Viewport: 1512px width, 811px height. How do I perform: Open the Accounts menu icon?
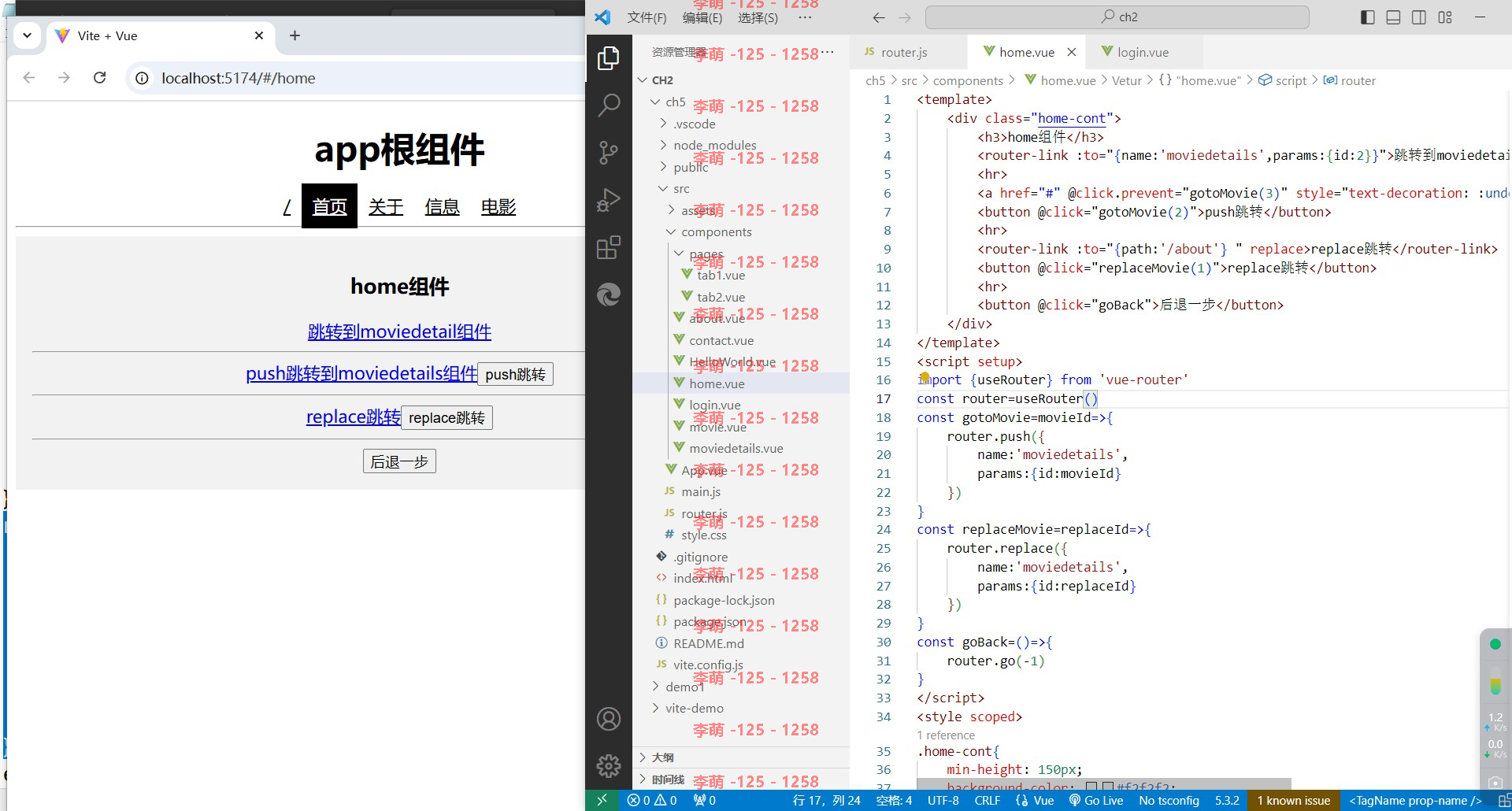pos(608,719)
